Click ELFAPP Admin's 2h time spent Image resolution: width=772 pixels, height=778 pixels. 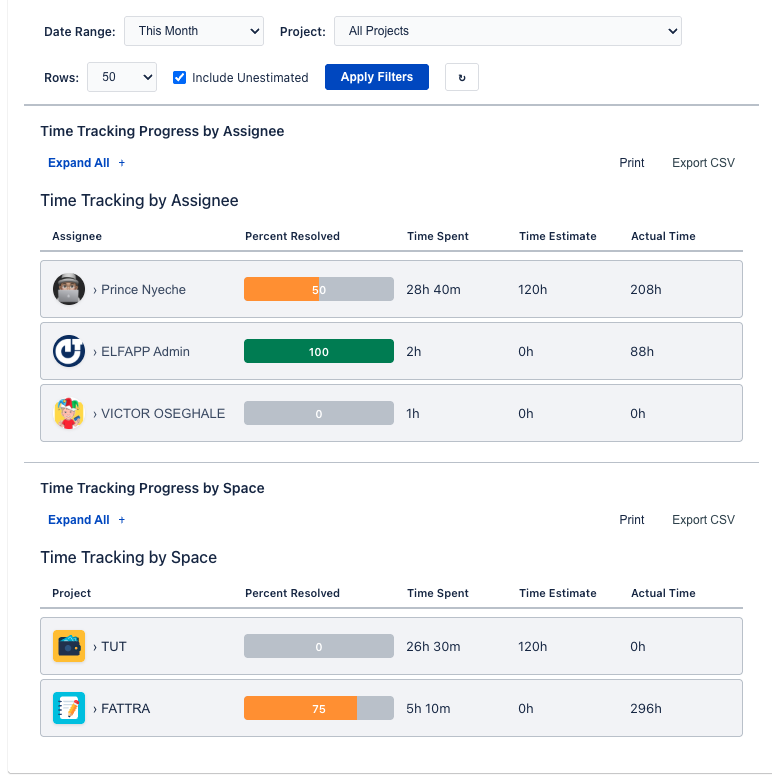coord(414,352)
